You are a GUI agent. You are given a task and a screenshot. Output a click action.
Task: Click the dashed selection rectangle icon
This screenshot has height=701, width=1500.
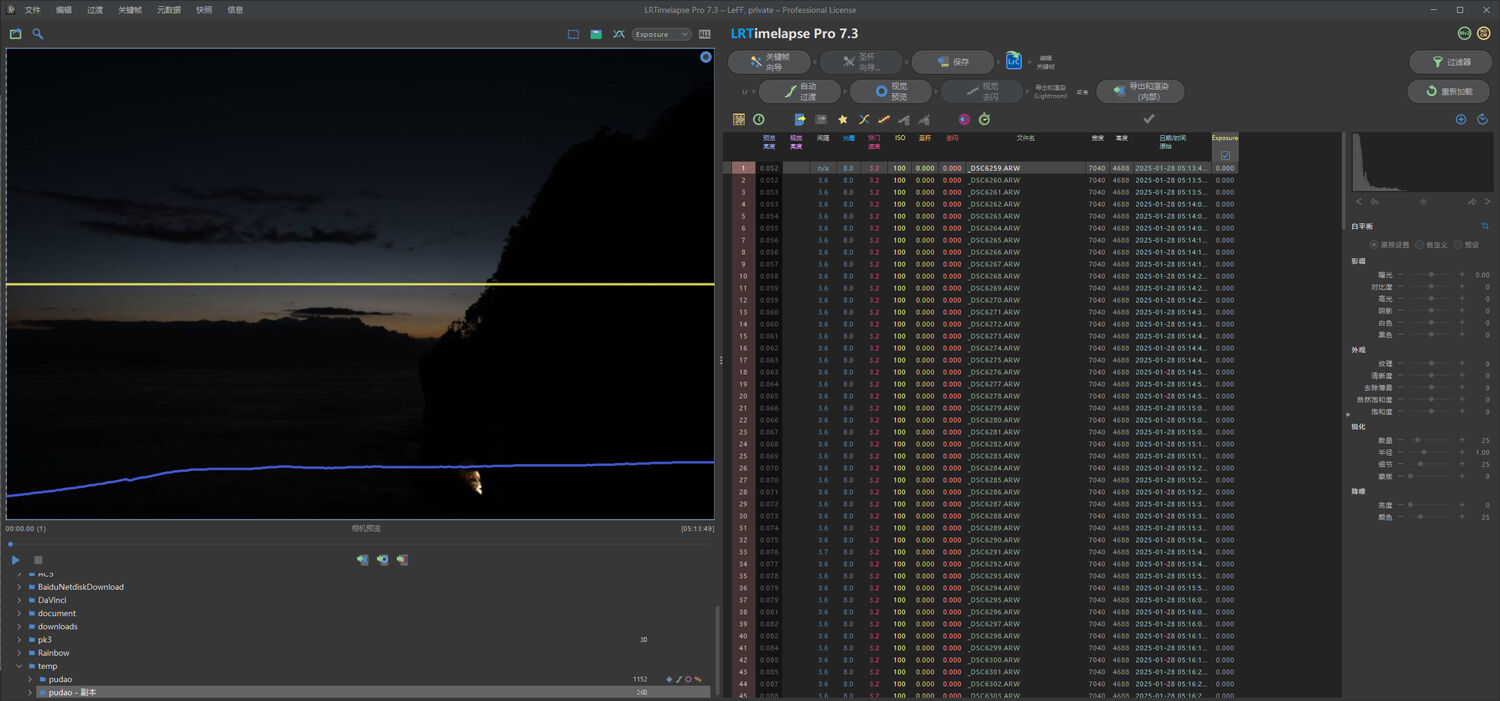point(573,34)
